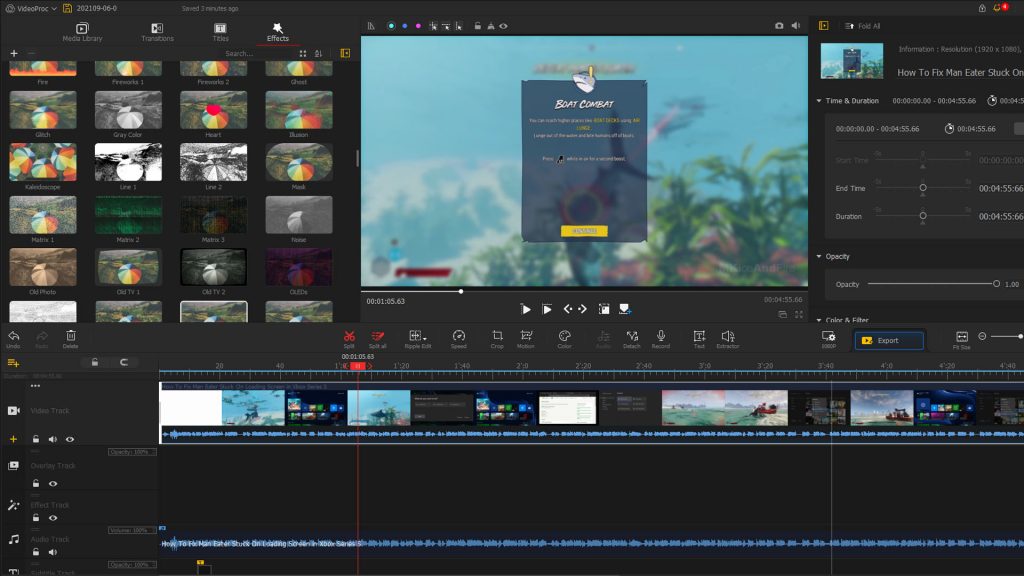Open the Video Track Opacity 100% dropdown
1024x576 pixels.
[x=132, y=452]
